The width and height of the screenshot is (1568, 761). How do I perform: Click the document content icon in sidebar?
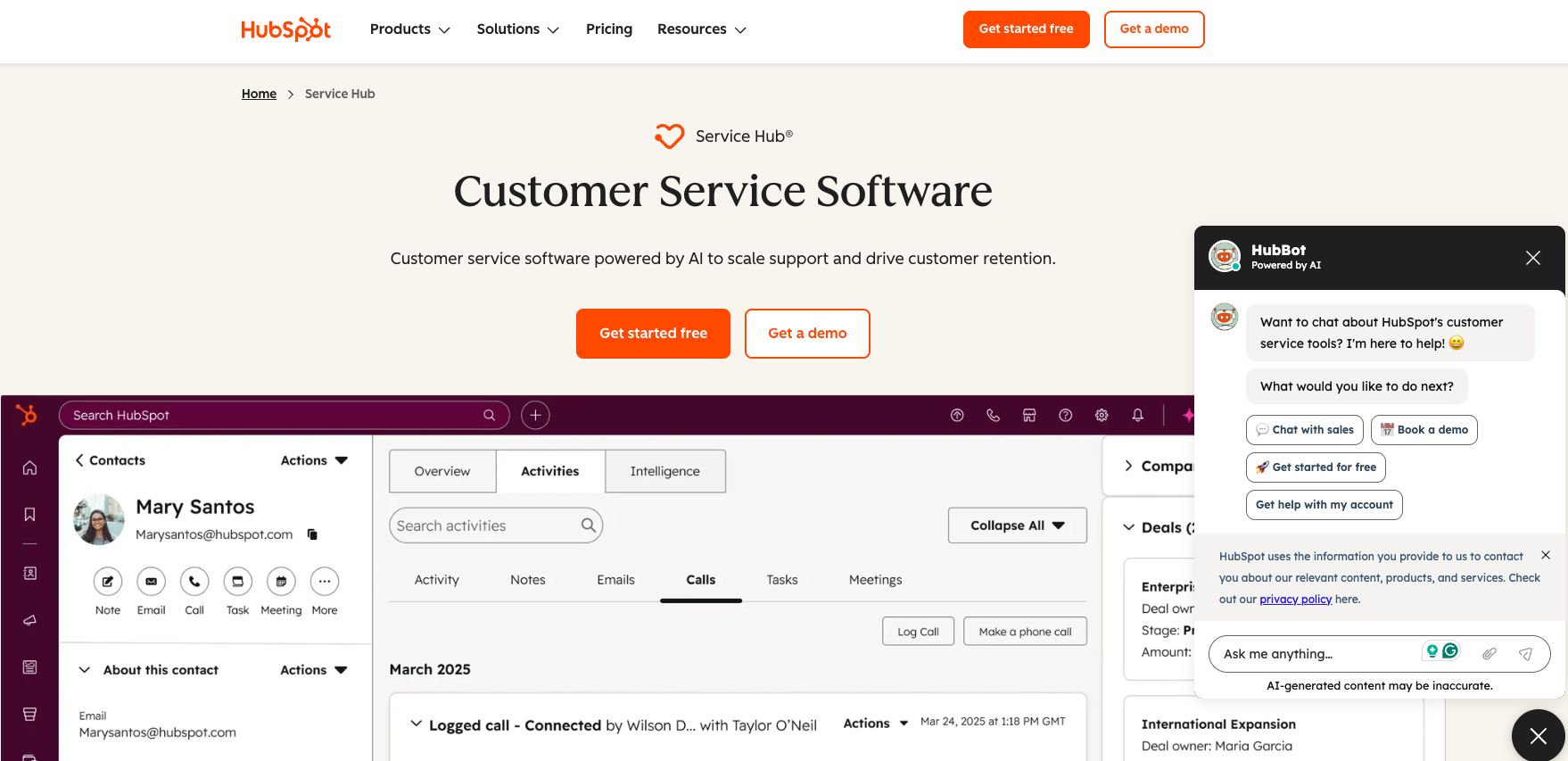click(29, 667)
